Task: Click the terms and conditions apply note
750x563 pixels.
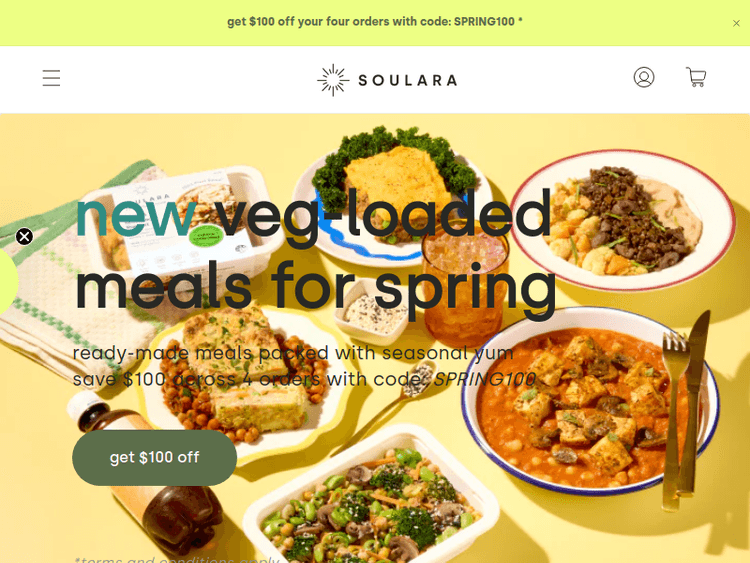Action: pos(176,559)
